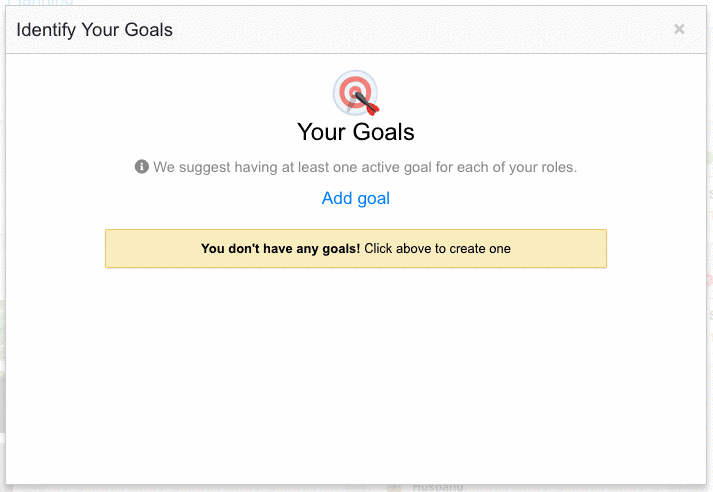Click the target dartboard goals icon
Image resolution: width=713 pixels, height=492 pixels.
(x=353, y=91)
